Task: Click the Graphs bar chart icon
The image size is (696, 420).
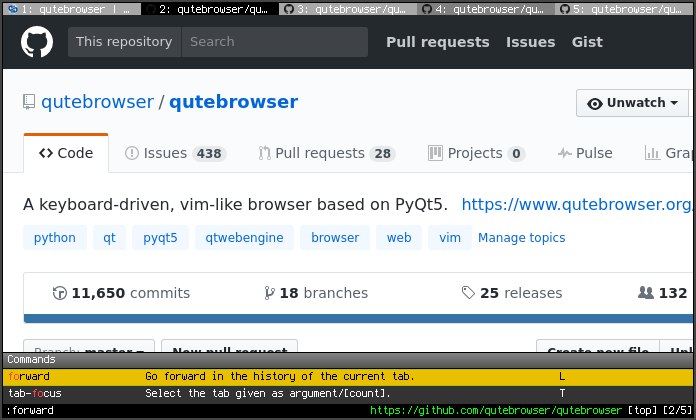Action: tap(652, 153)
